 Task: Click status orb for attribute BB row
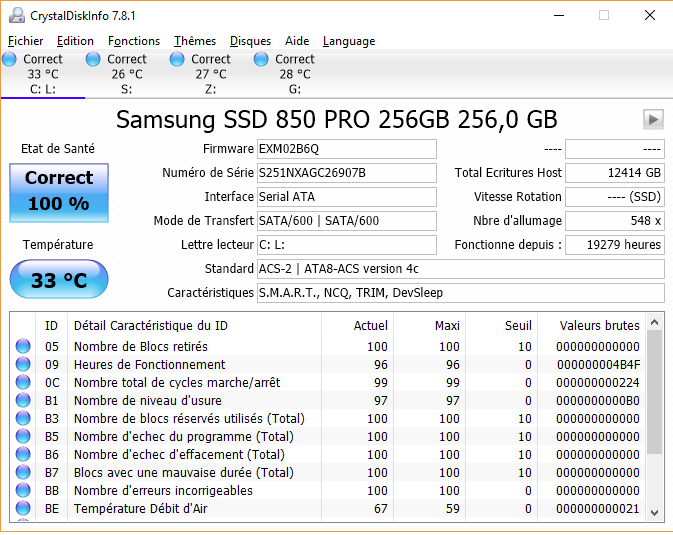23,491
